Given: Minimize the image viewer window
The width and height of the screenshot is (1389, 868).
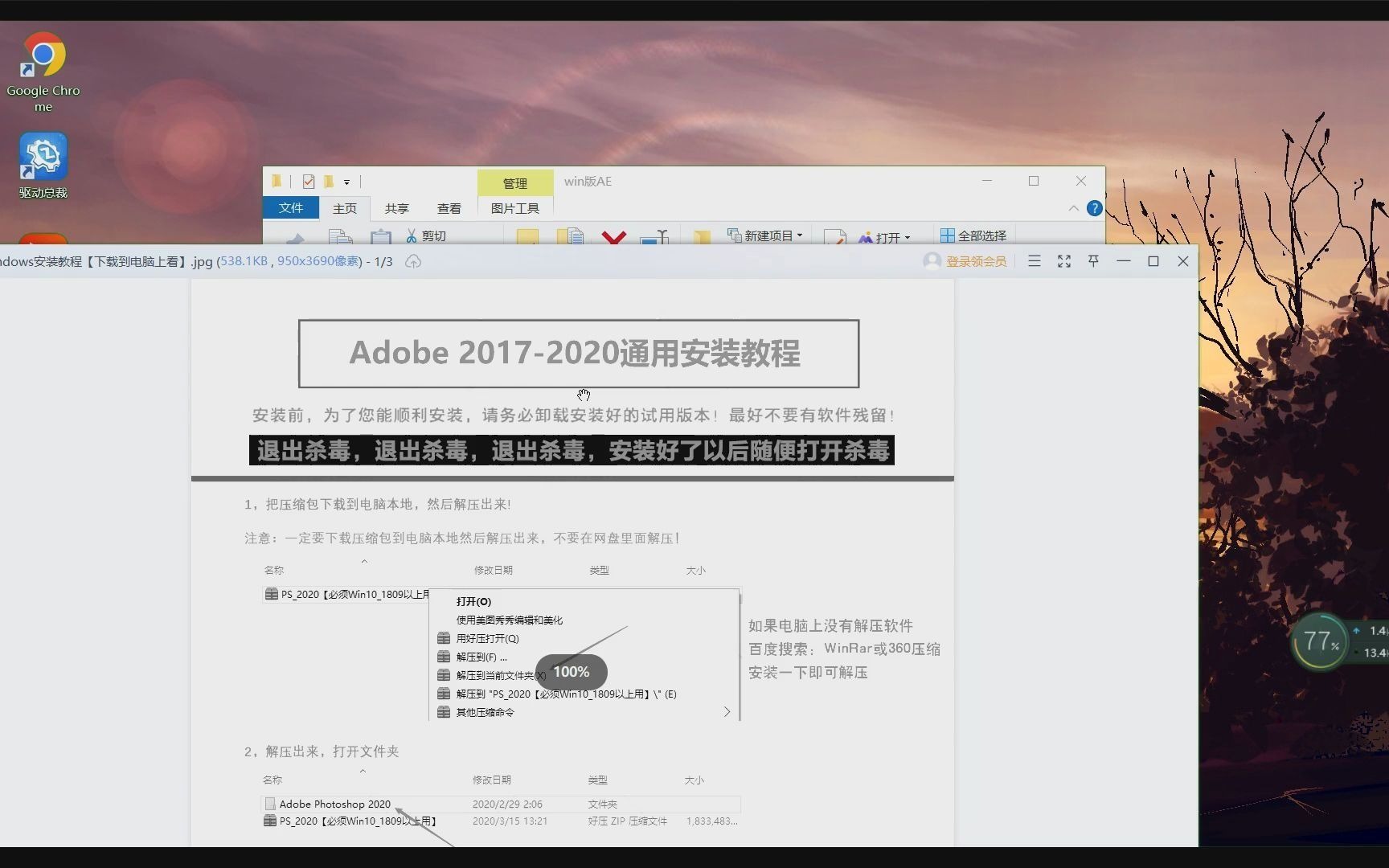Looking at the screenshot, I should point(1124,261).
